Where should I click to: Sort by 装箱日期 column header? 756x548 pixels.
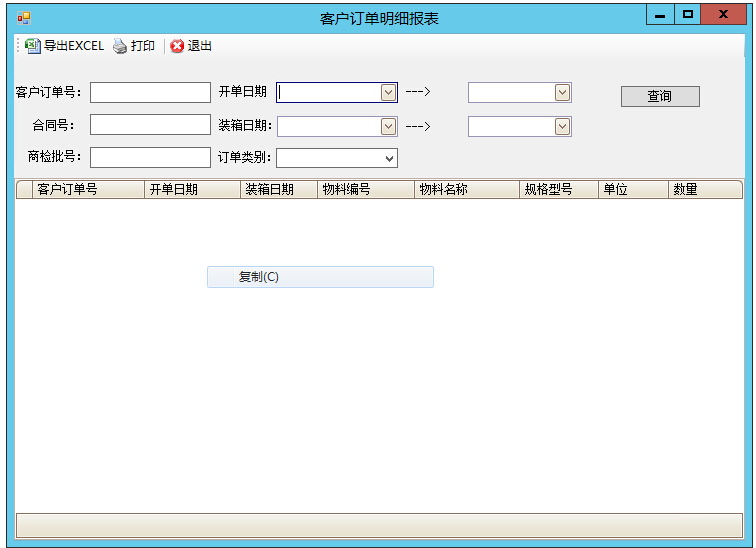279,189
